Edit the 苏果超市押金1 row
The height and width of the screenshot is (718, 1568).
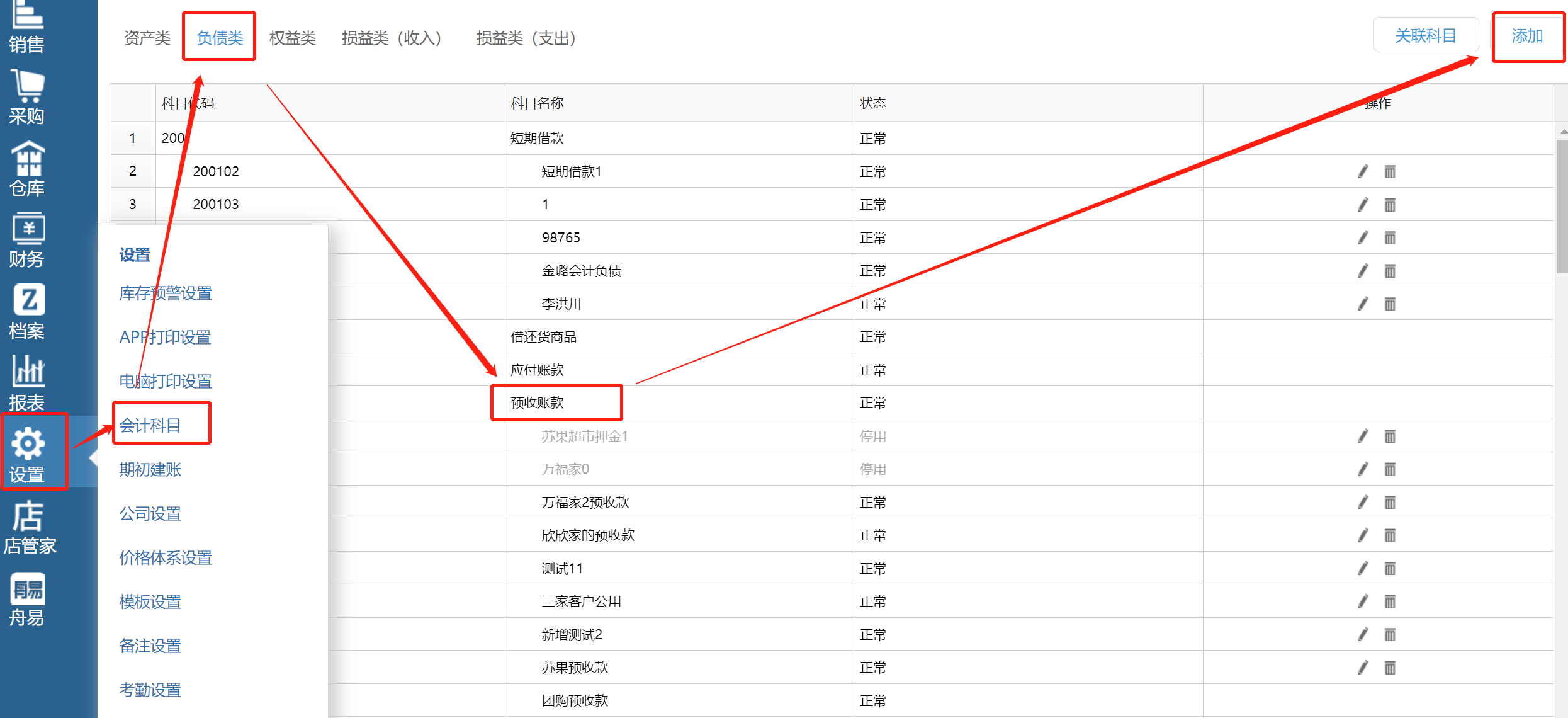tap(1363, 436)
